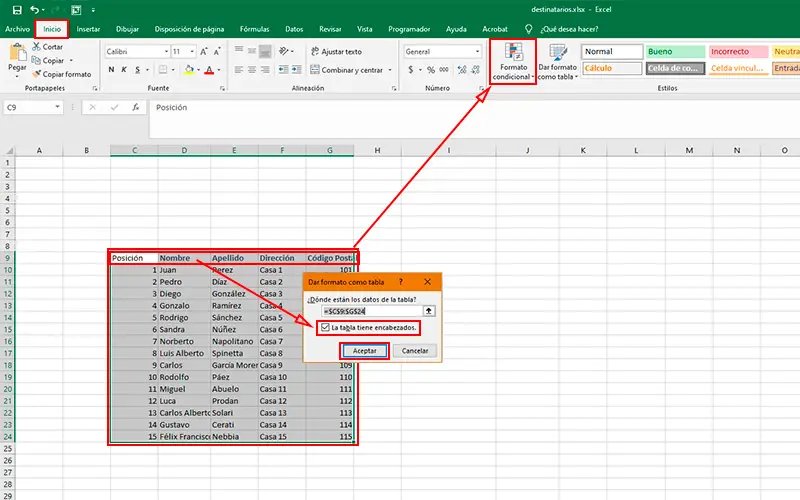This screenshot has height=500, width=800.
Task: Select the Copiar formato paintbrush
Action: [x=36, y=74]
